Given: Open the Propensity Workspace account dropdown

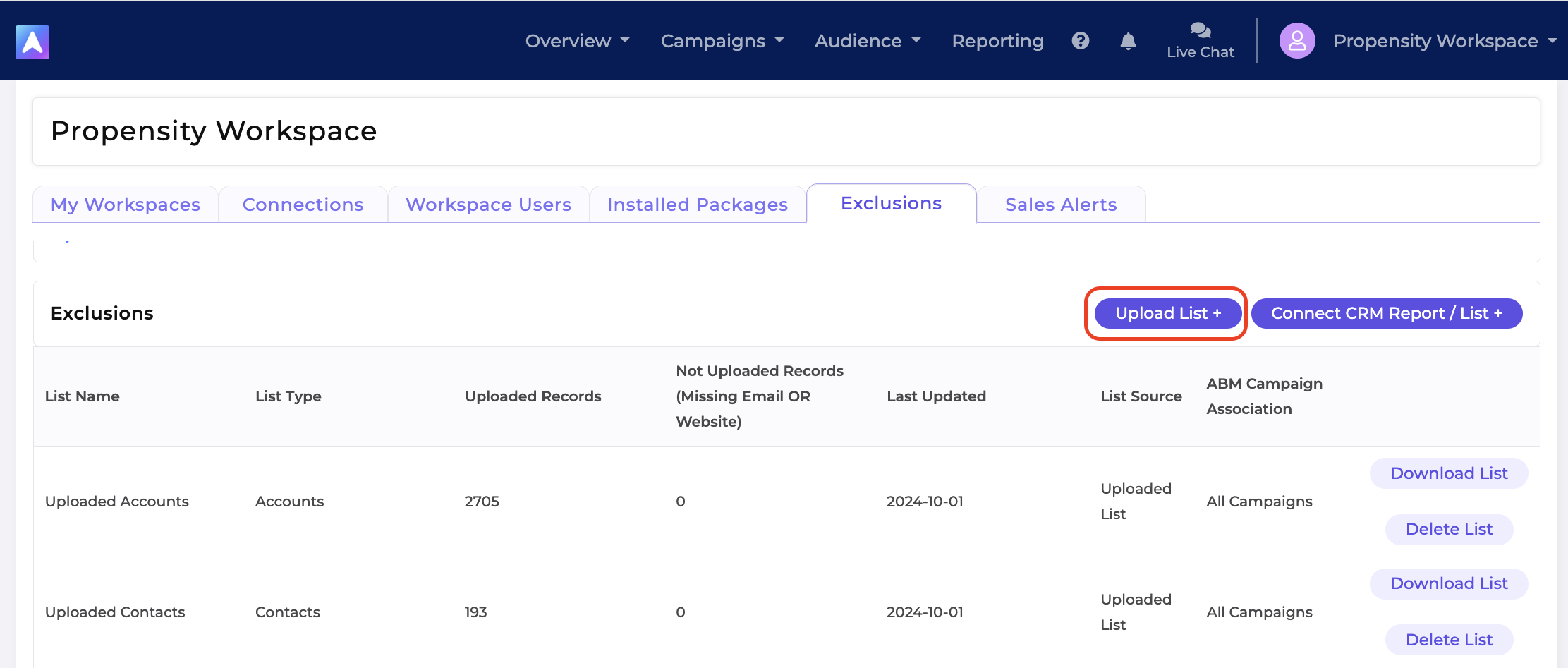Looking at the screenshot, I should [1445, 41].
